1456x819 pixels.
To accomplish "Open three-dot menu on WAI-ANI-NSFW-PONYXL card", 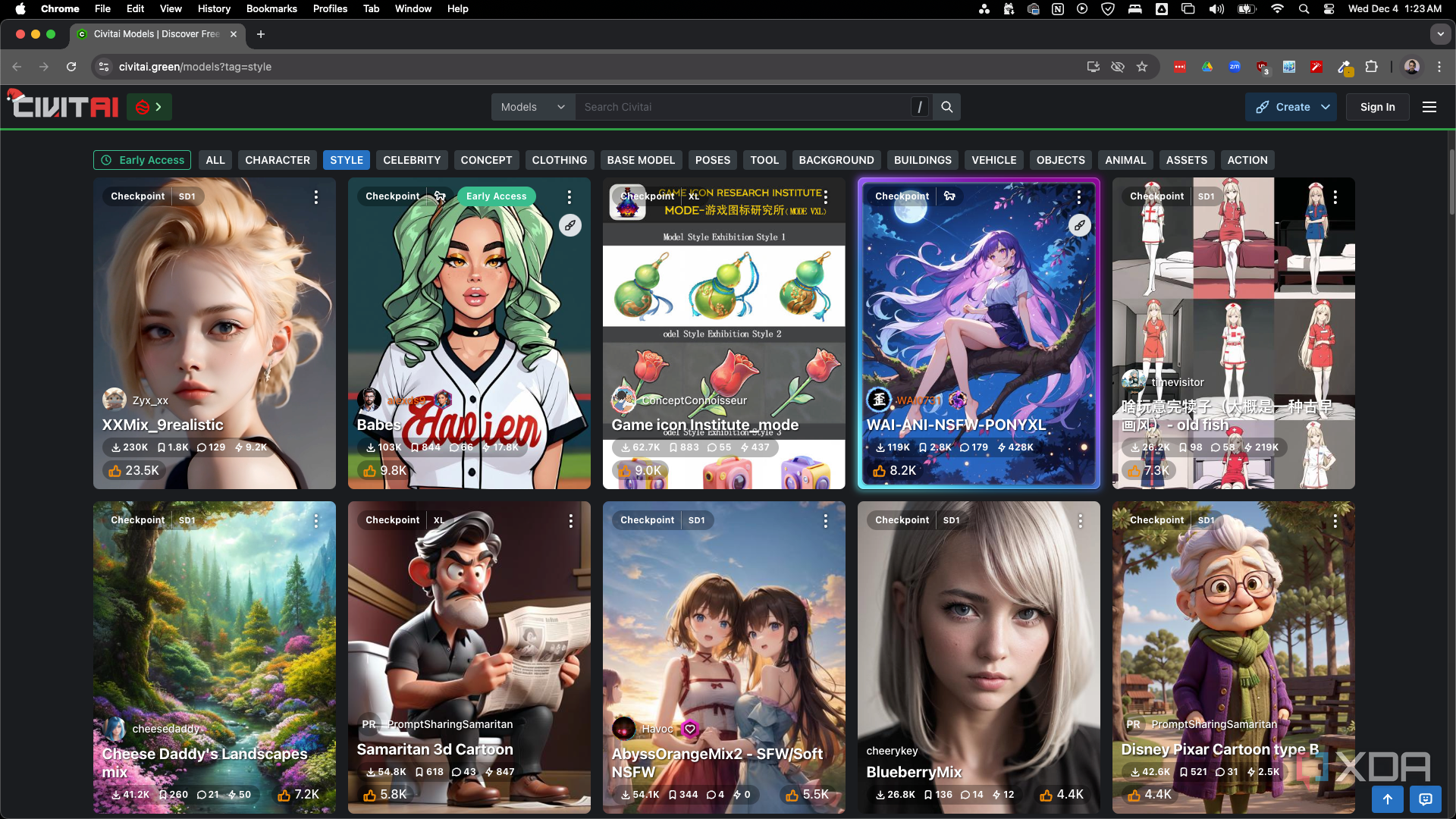I will (1079, 197).
